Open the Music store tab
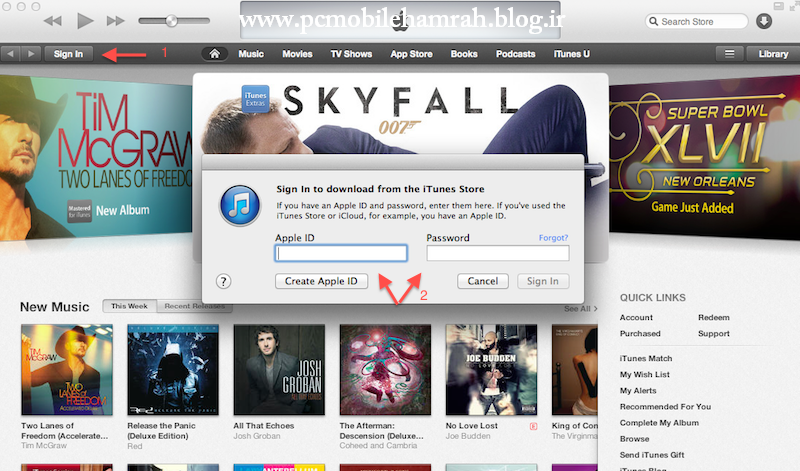The width and height of the screenshot is (800, 471). [x=251, y=54]
